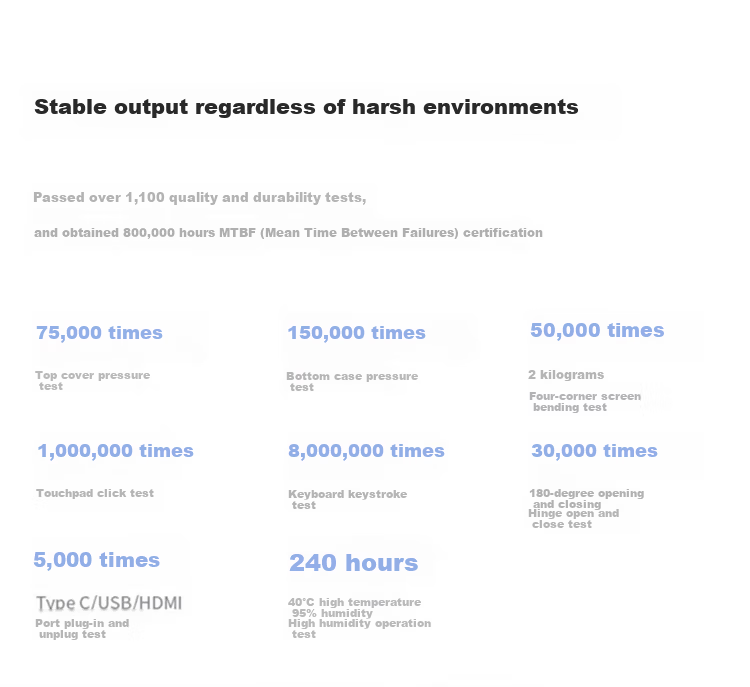Click the '240 hours' figure
Viewport: 750px width, 687px height.
(x=353, y=563)
